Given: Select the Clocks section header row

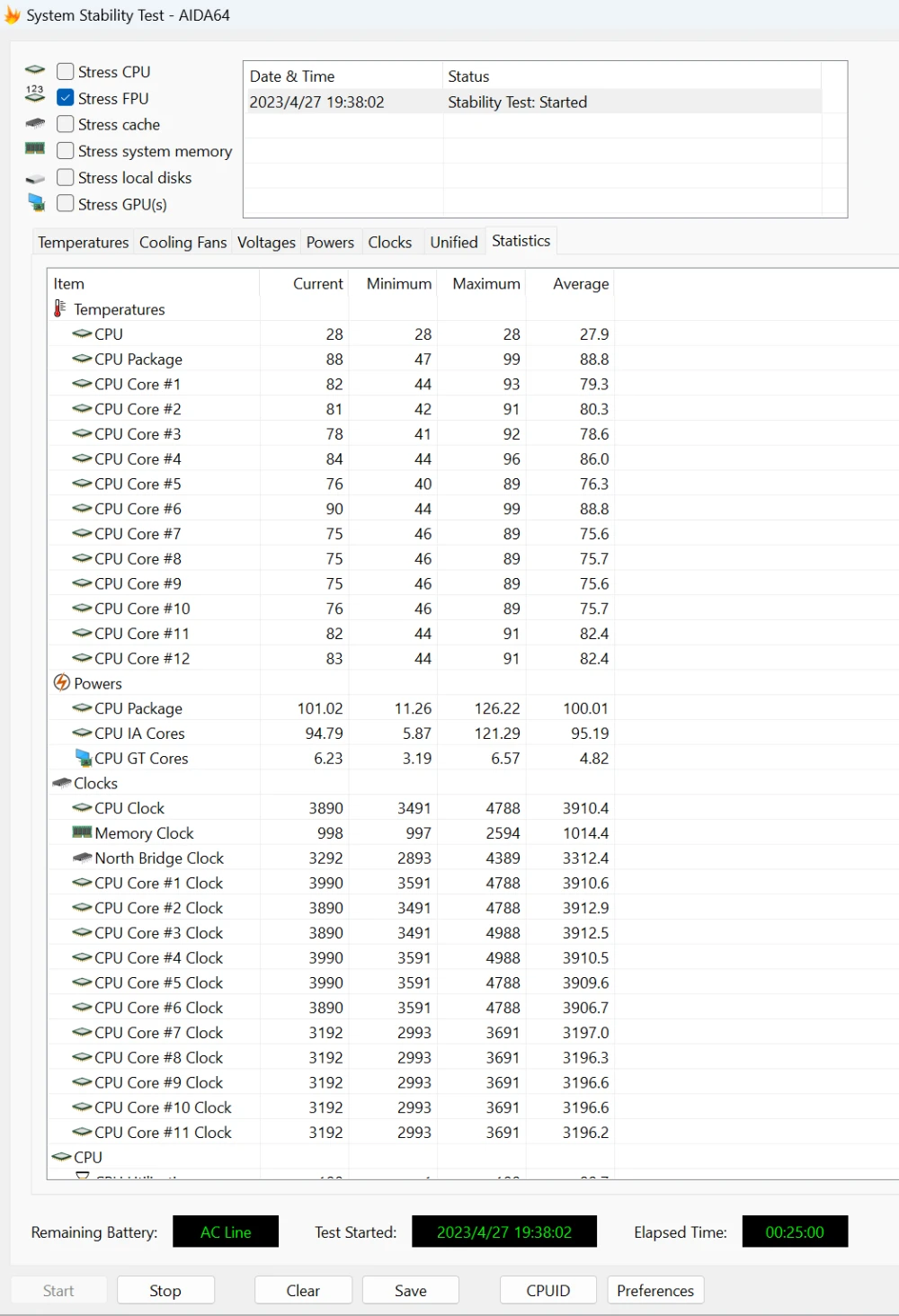Looking at the screenshot, I should point(96,783).
